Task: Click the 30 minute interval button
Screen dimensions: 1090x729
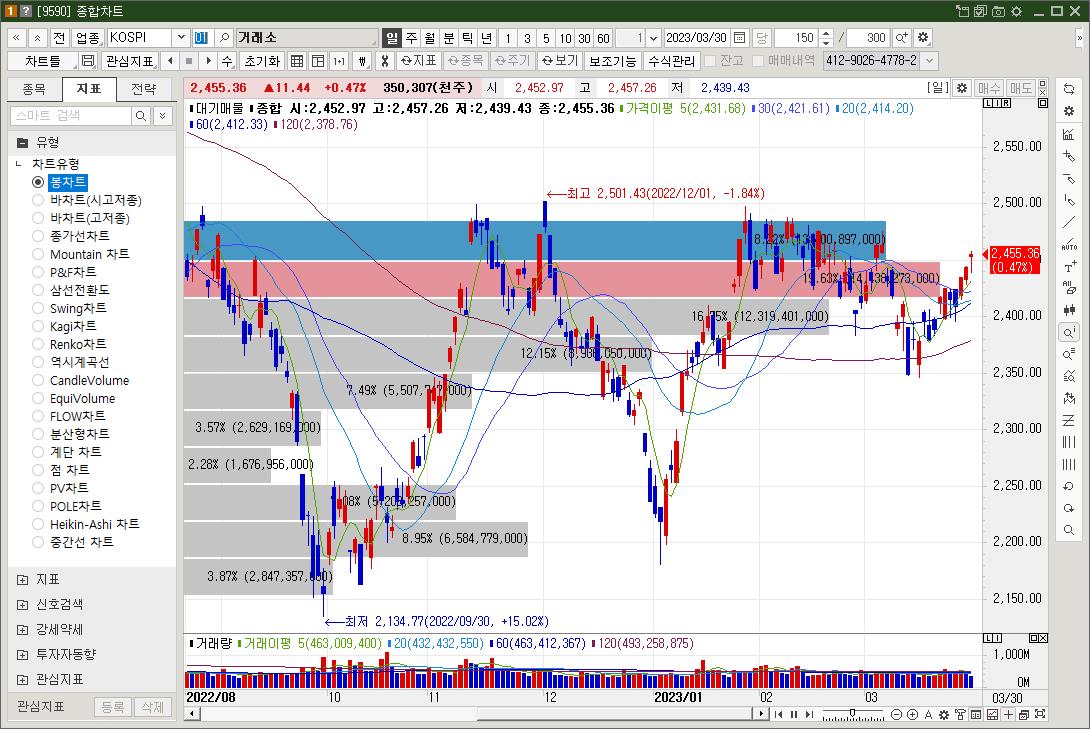Action: point(585,38)
